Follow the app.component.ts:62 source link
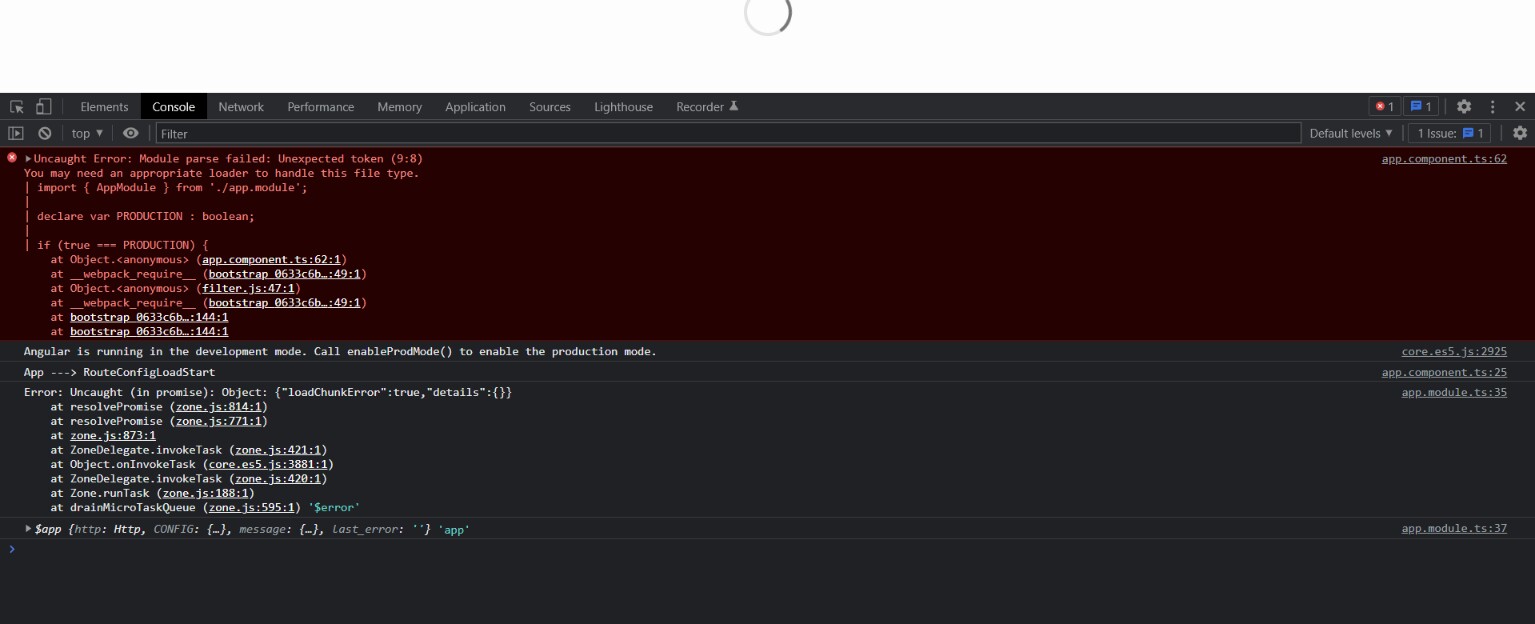Viewport: 1535px width, 624px height. tap(1444, 158)
